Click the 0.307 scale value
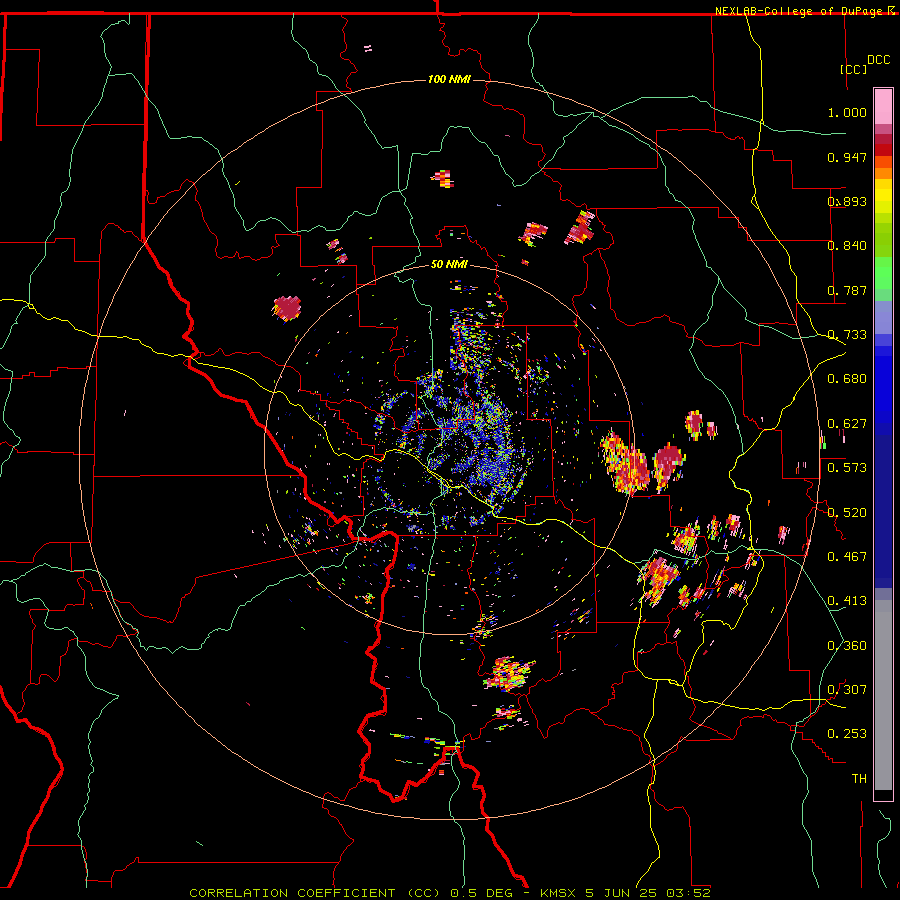This screenshot has width=900, height=900. coord(847,690)
